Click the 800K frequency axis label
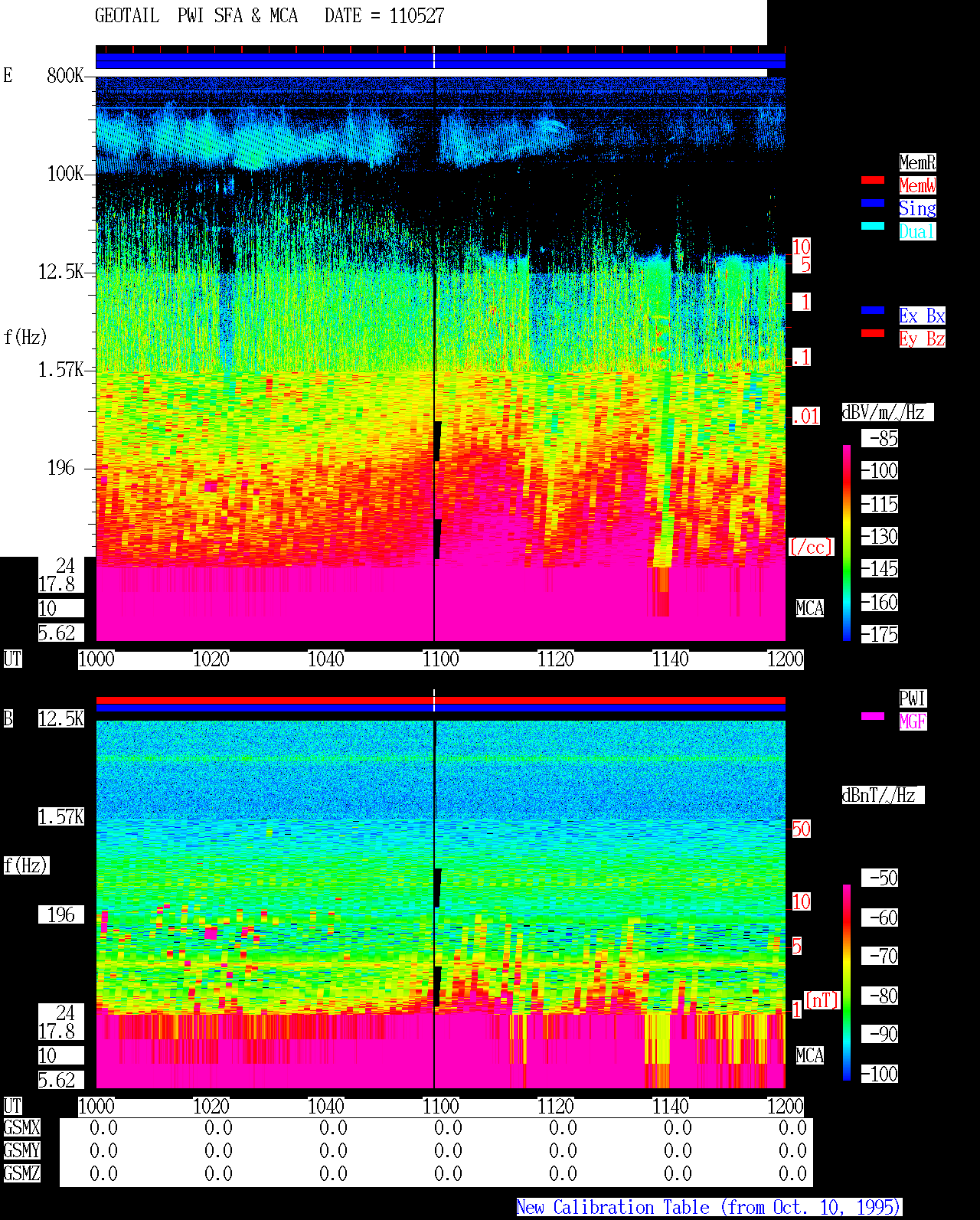Image resolution: width=980 pixels, height=1220 pixels. tap(65, 76)
